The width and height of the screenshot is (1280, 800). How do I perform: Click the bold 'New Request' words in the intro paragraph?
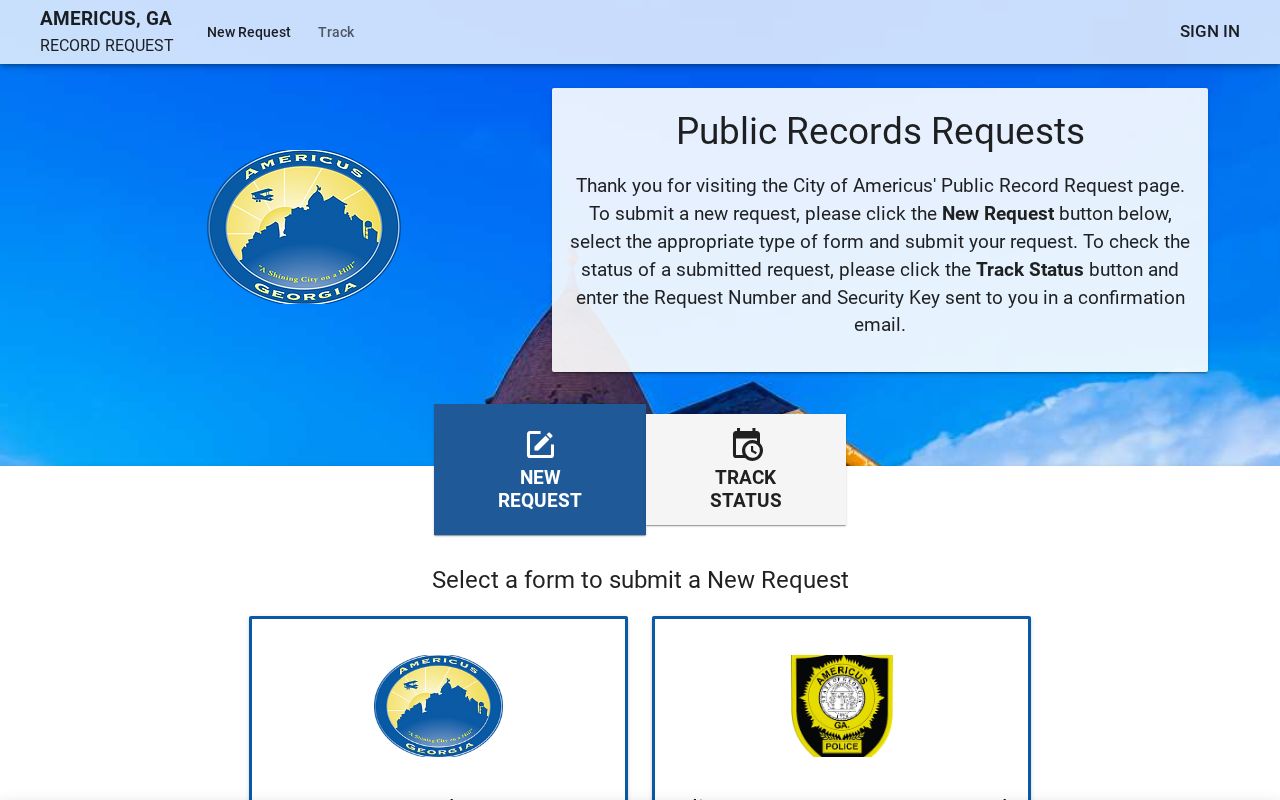(x=998, y=214)
